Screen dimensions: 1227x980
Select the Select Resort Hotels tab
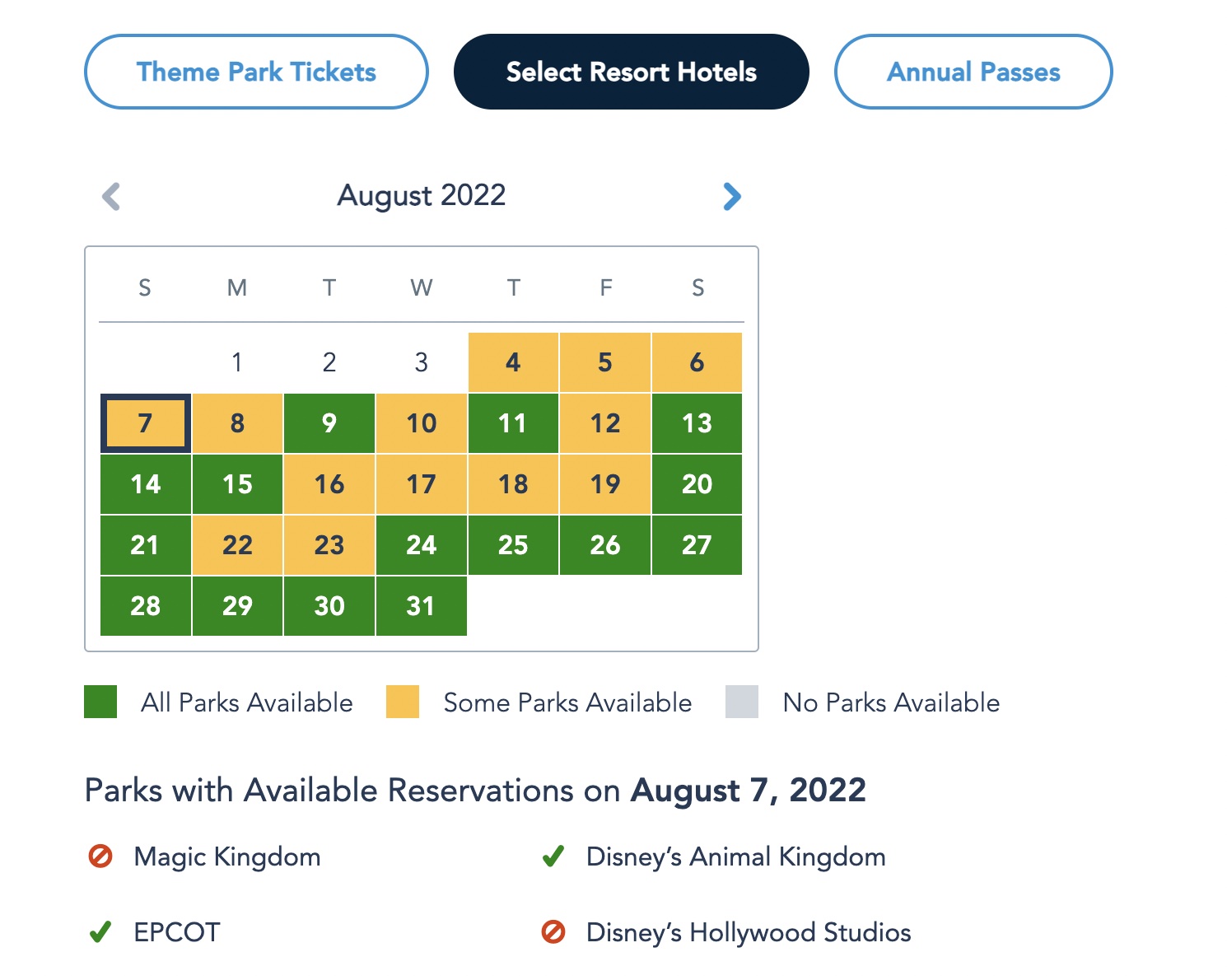pyautogui.click(x=631, y=72)
